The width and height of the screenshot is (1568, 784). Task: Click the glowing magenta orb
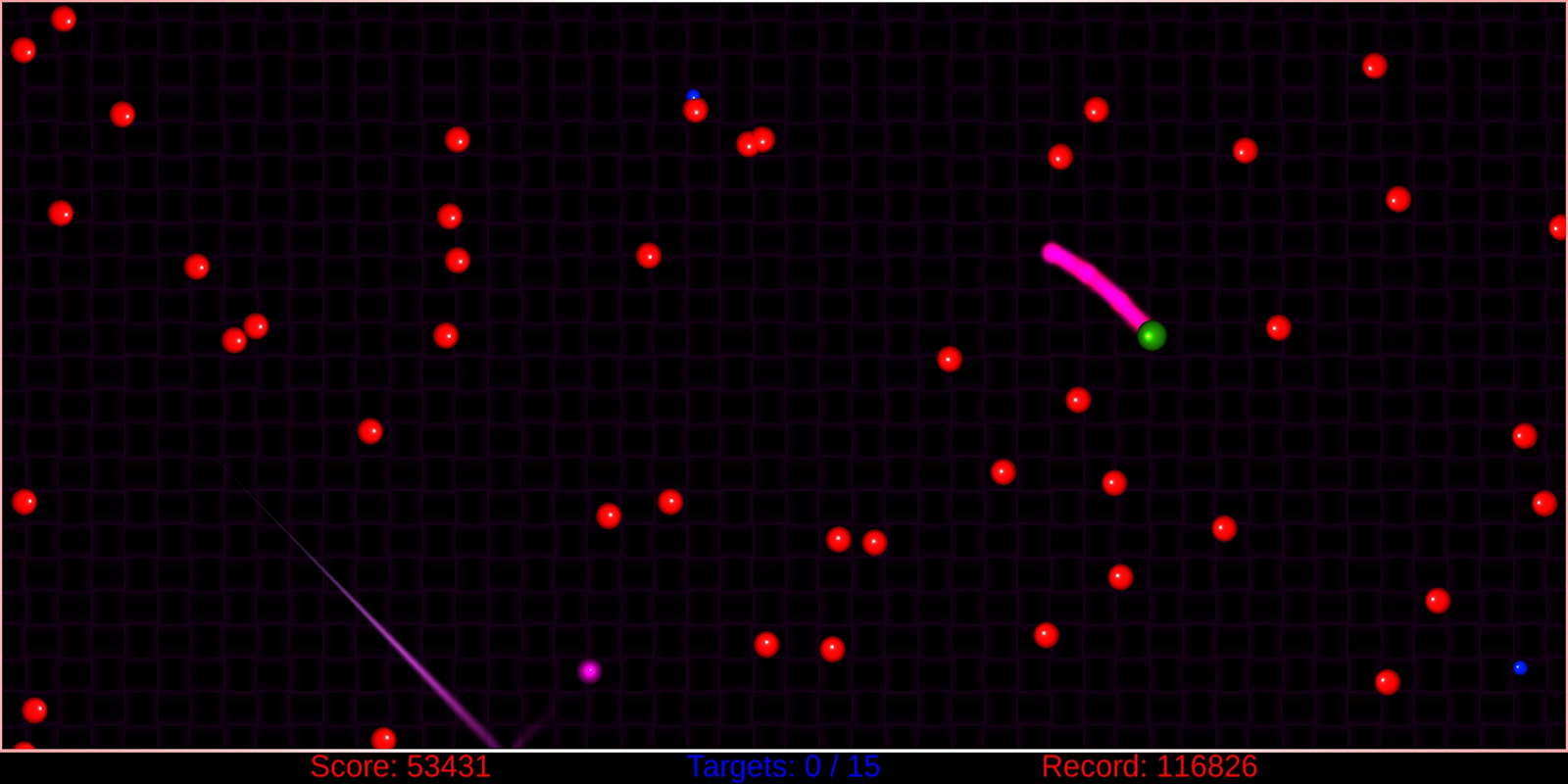coord(589,670)
